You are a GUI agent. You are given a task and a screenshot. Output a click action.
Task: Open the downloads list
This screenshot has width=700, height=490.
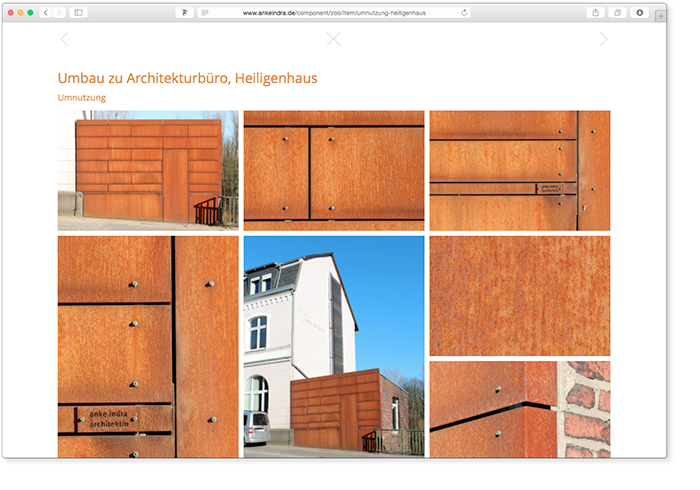[x=640, y=13]
